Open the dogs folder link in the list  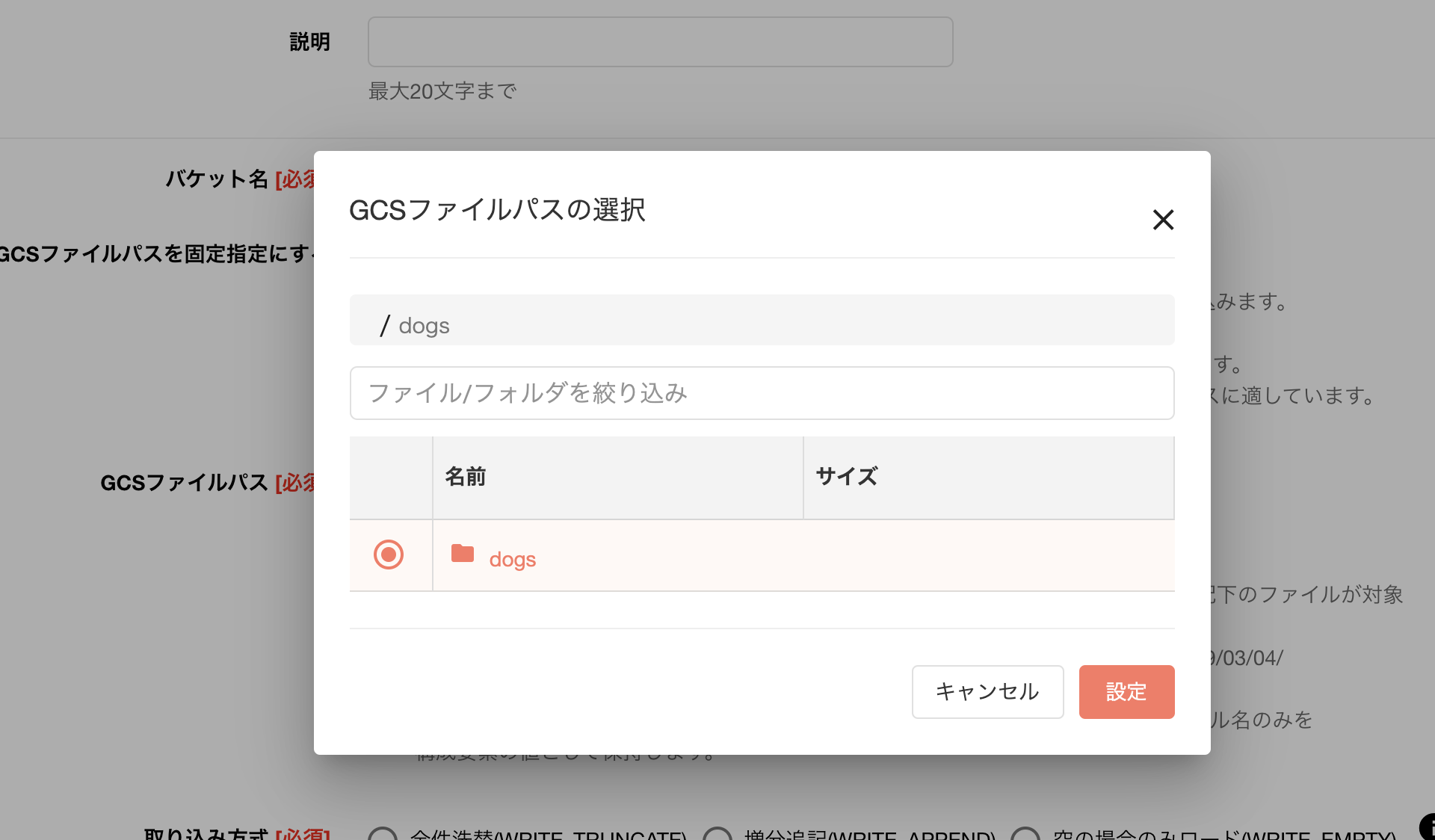coord(513,558)
